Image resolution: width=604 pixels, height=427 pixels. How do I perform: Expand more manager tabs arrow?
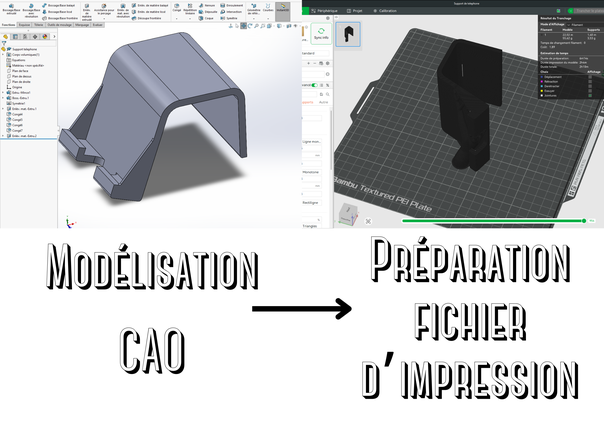click(x=54, y=37)
